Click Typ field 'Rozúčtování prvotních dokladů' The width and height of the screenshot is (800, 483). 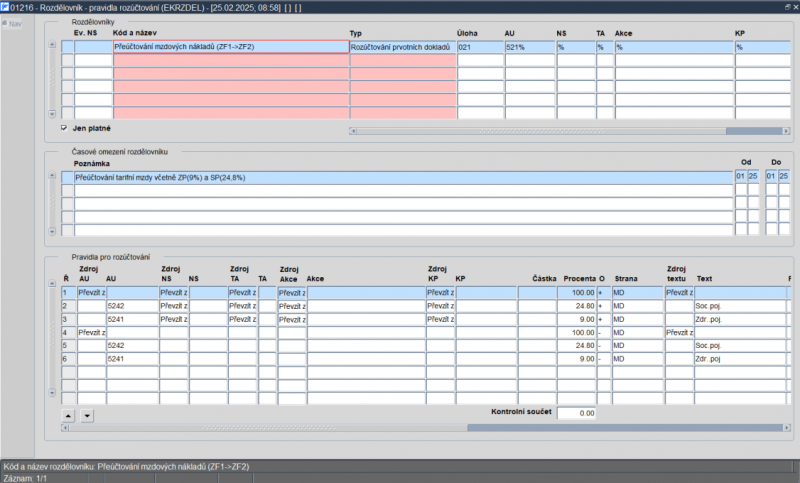coord(403,47)
